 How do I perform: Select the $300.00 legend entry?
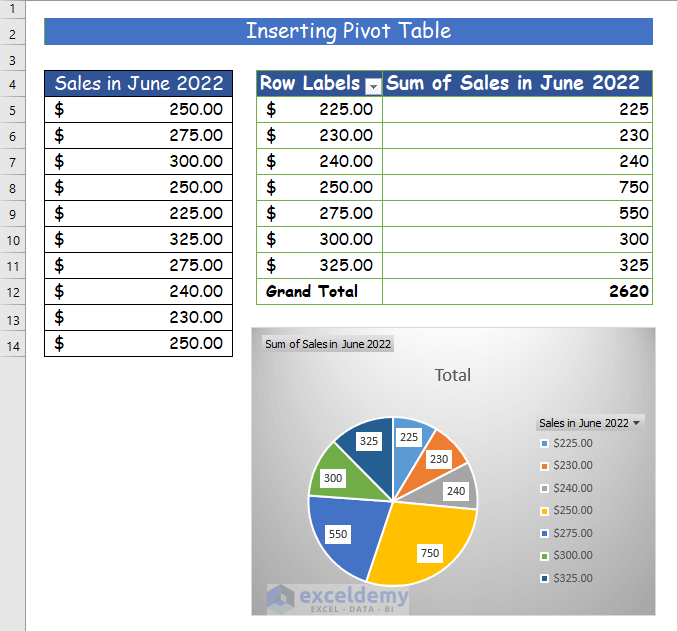pos(567,555)
